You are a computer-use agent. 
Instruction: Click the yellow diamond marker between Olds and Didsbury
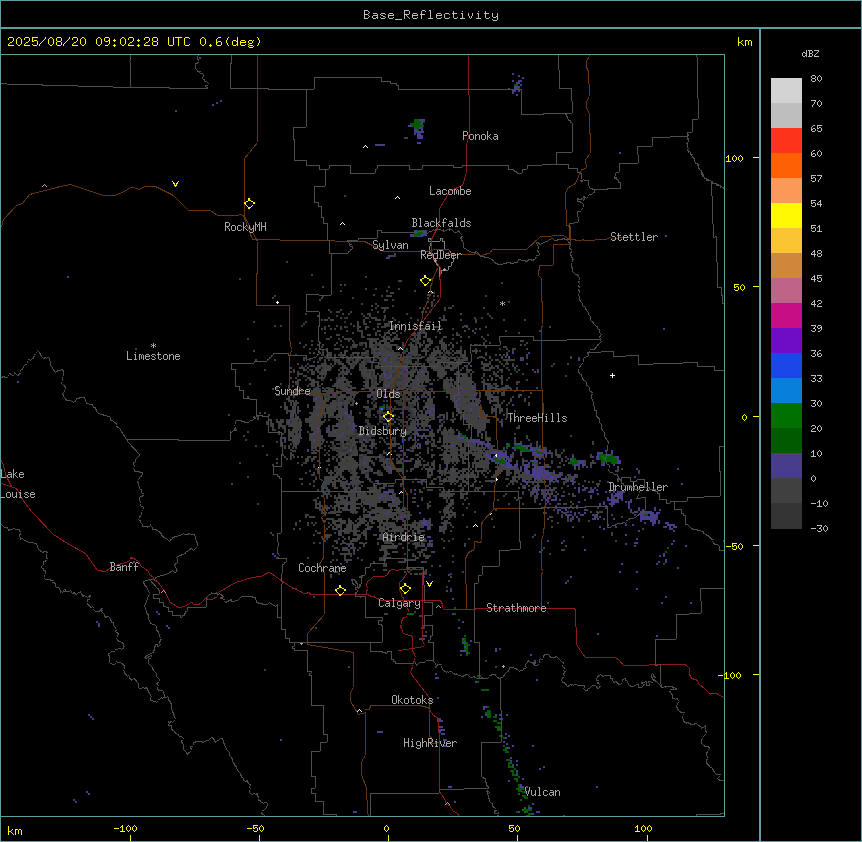click(x=388, y=416)
